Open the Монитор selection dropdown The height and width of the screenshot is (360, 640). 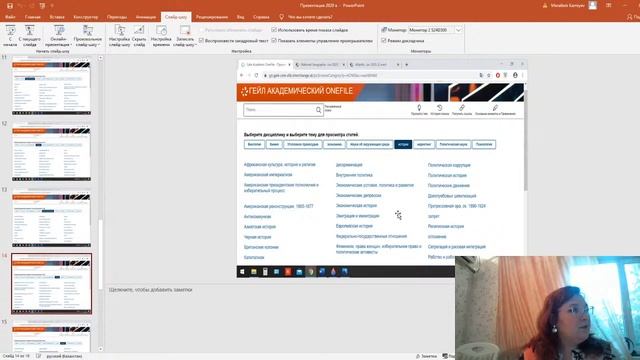click(x=458, y=30)
